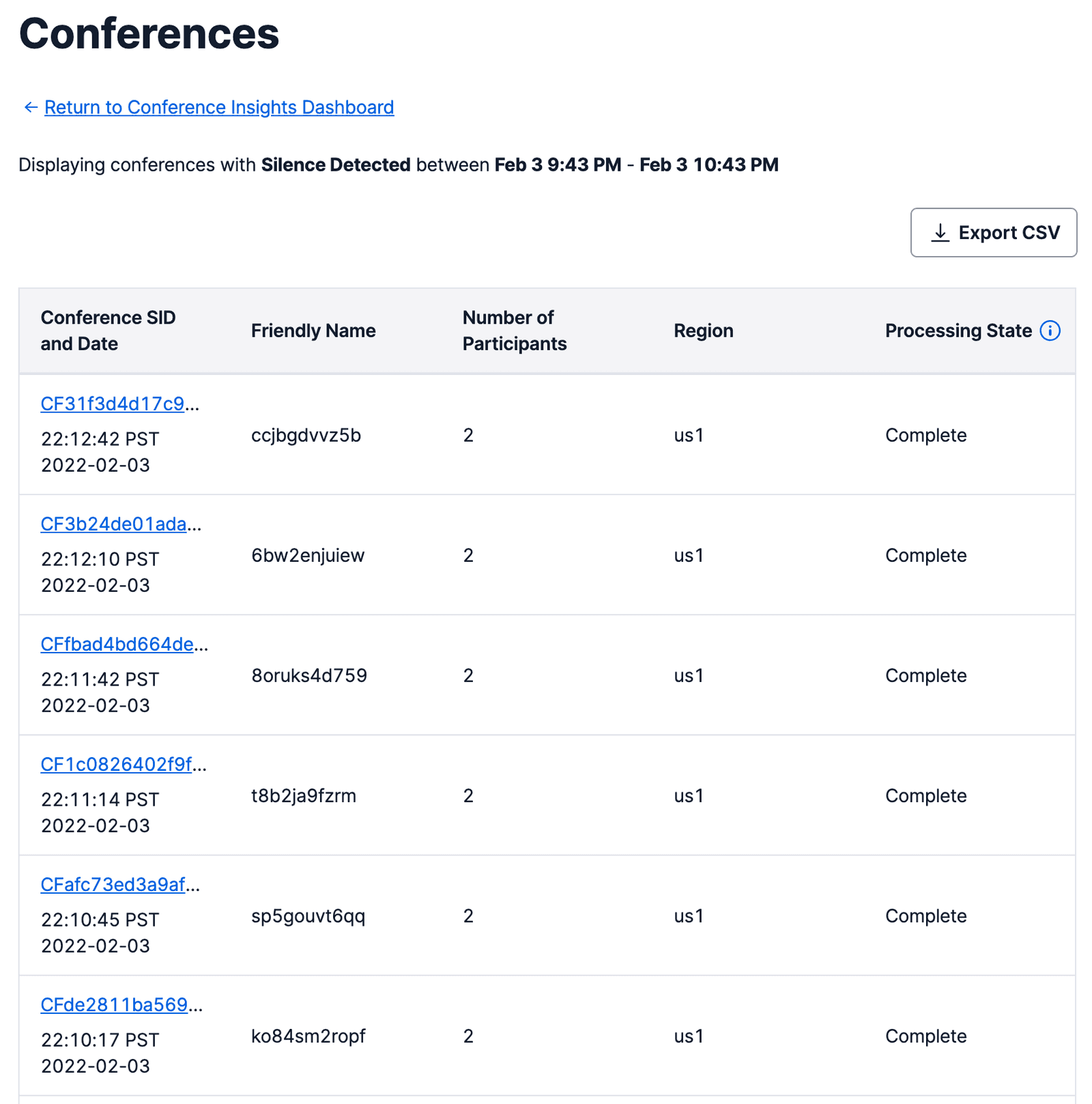1092x1104 pixels.
Task: Click the Conference SID and Date column header
Action: [x=108, y=330]
